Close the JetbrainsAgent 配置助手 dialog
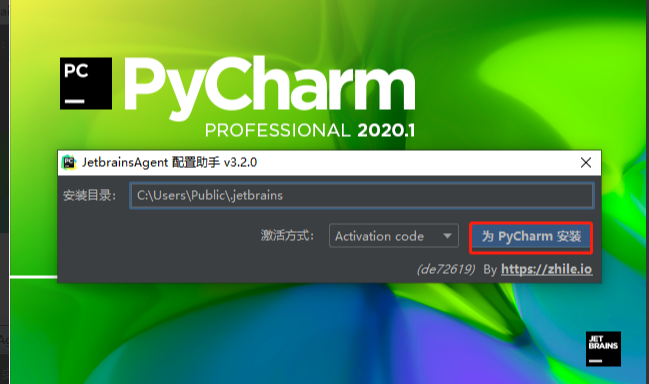 click(x=586, y=163)
